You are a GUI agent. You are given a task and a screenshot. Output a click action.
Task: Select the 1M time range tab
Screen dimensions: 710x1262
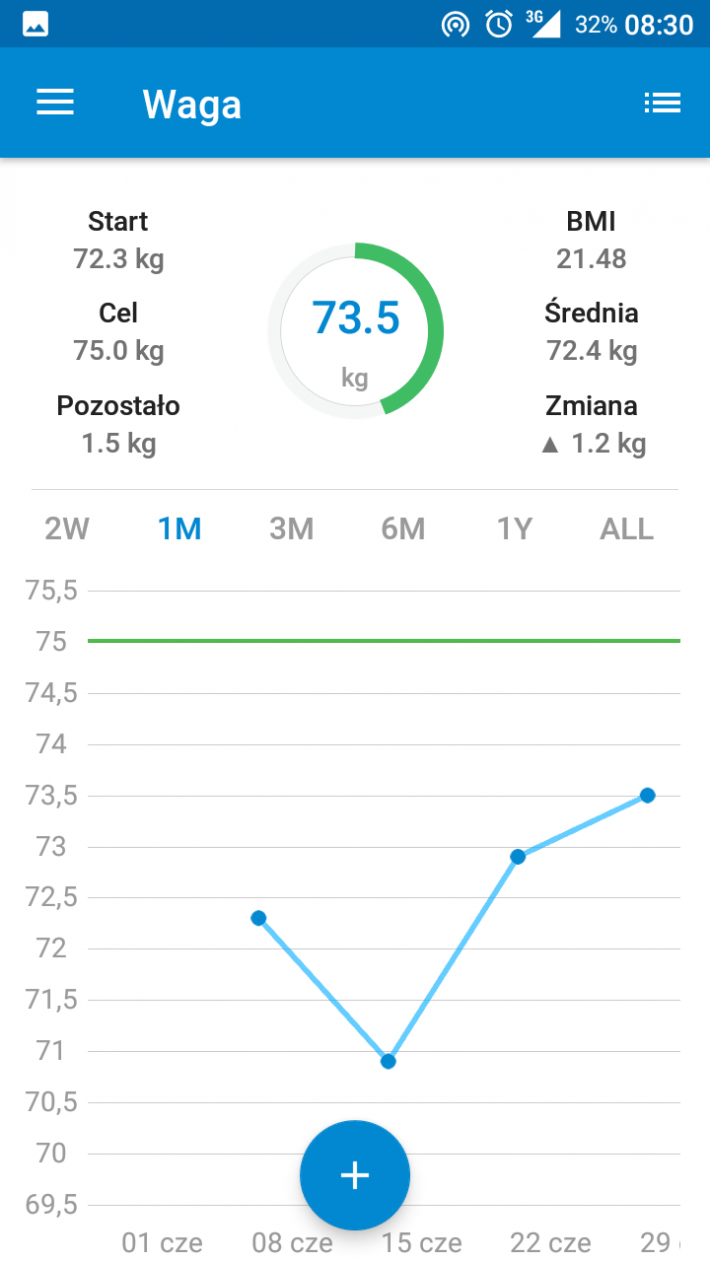click(x=179, y=529)
